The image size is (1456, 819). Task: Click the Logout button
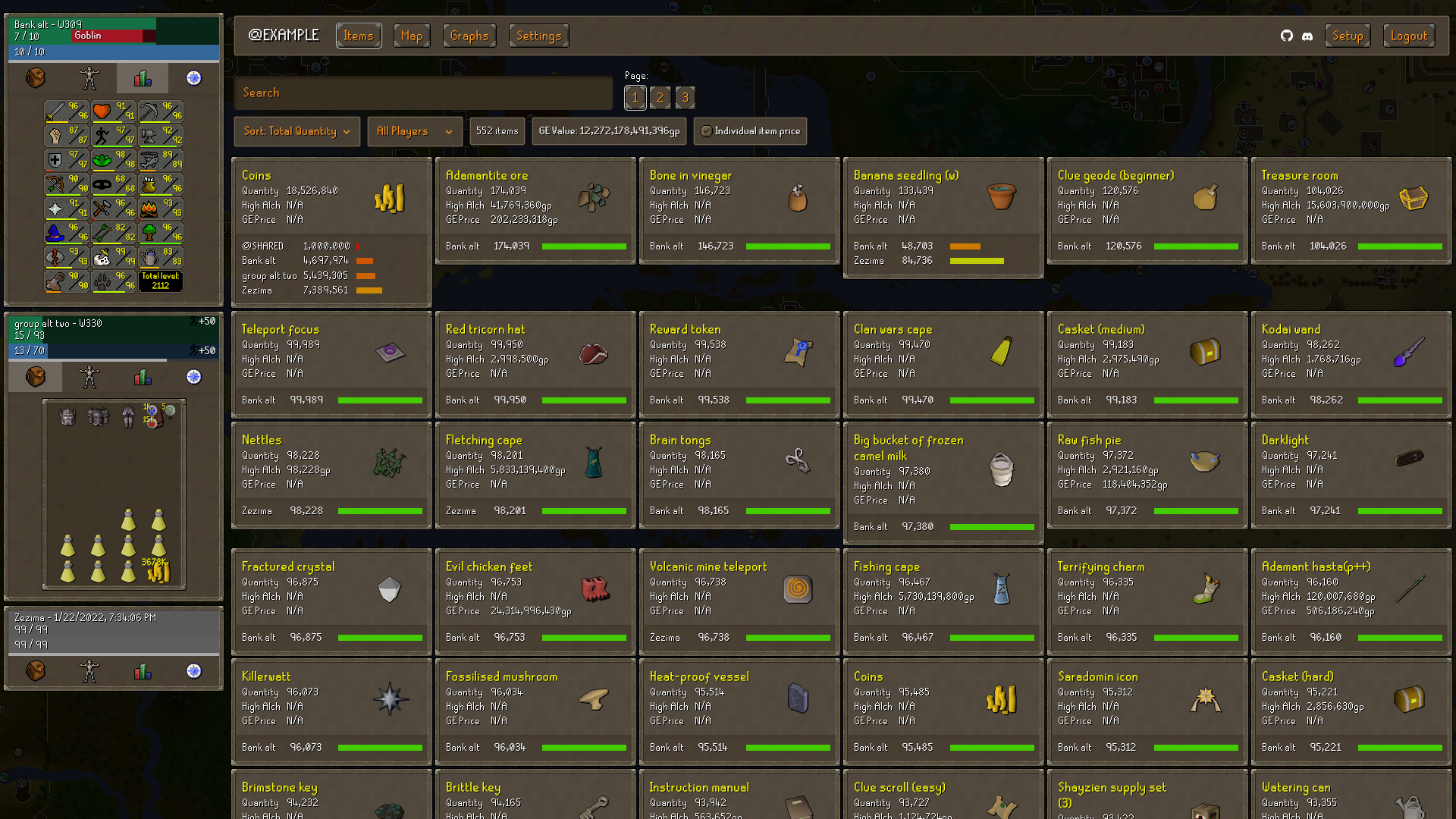[x=1408, y=36]
